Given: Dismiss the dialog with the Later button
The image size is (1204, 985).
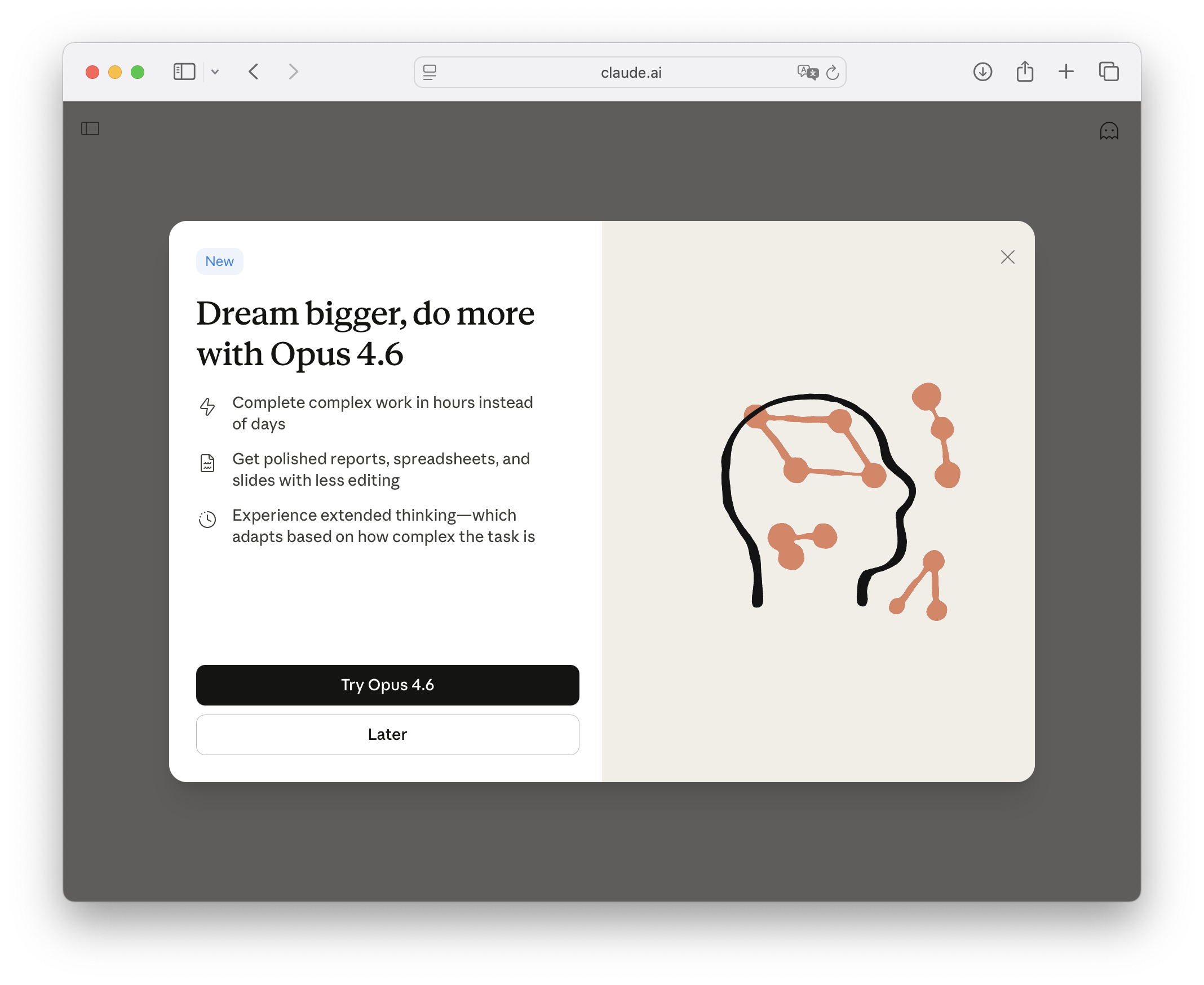Looking at the screenshot, I should pos(387,734).
